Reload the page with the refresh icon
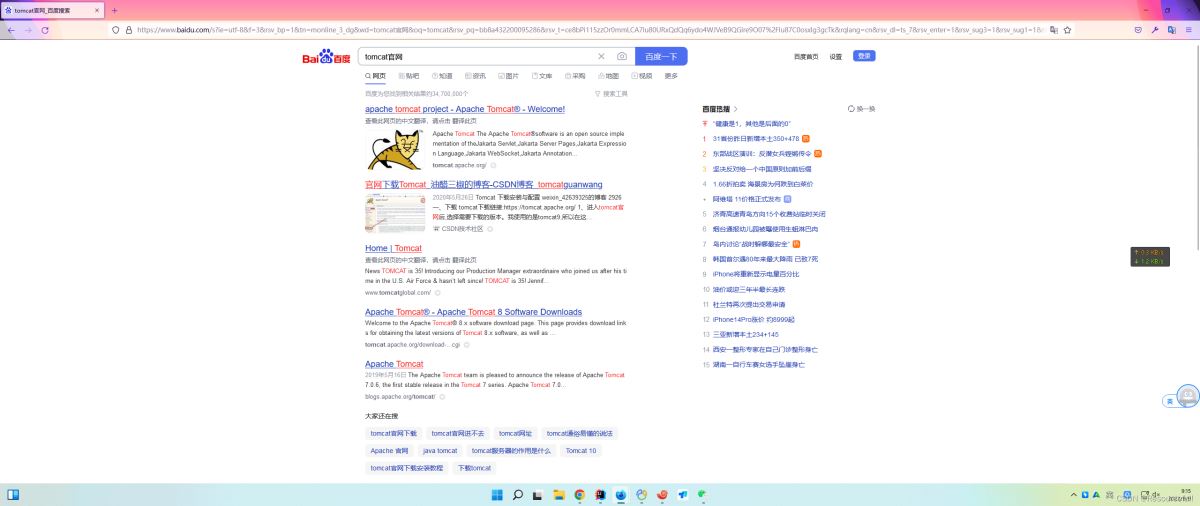 tap(45, 30)
